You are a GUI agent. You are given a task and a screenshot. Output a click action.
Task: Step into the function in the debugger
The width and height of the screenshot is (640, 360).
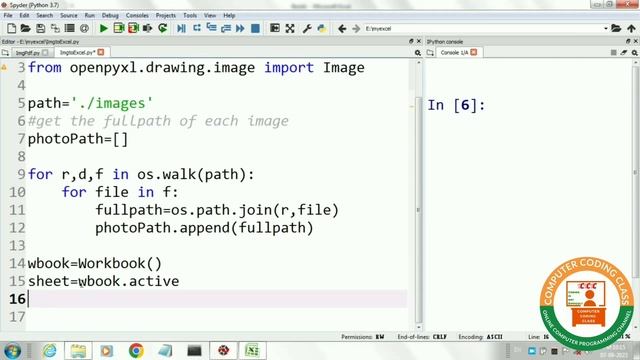[x=211, y=28]
